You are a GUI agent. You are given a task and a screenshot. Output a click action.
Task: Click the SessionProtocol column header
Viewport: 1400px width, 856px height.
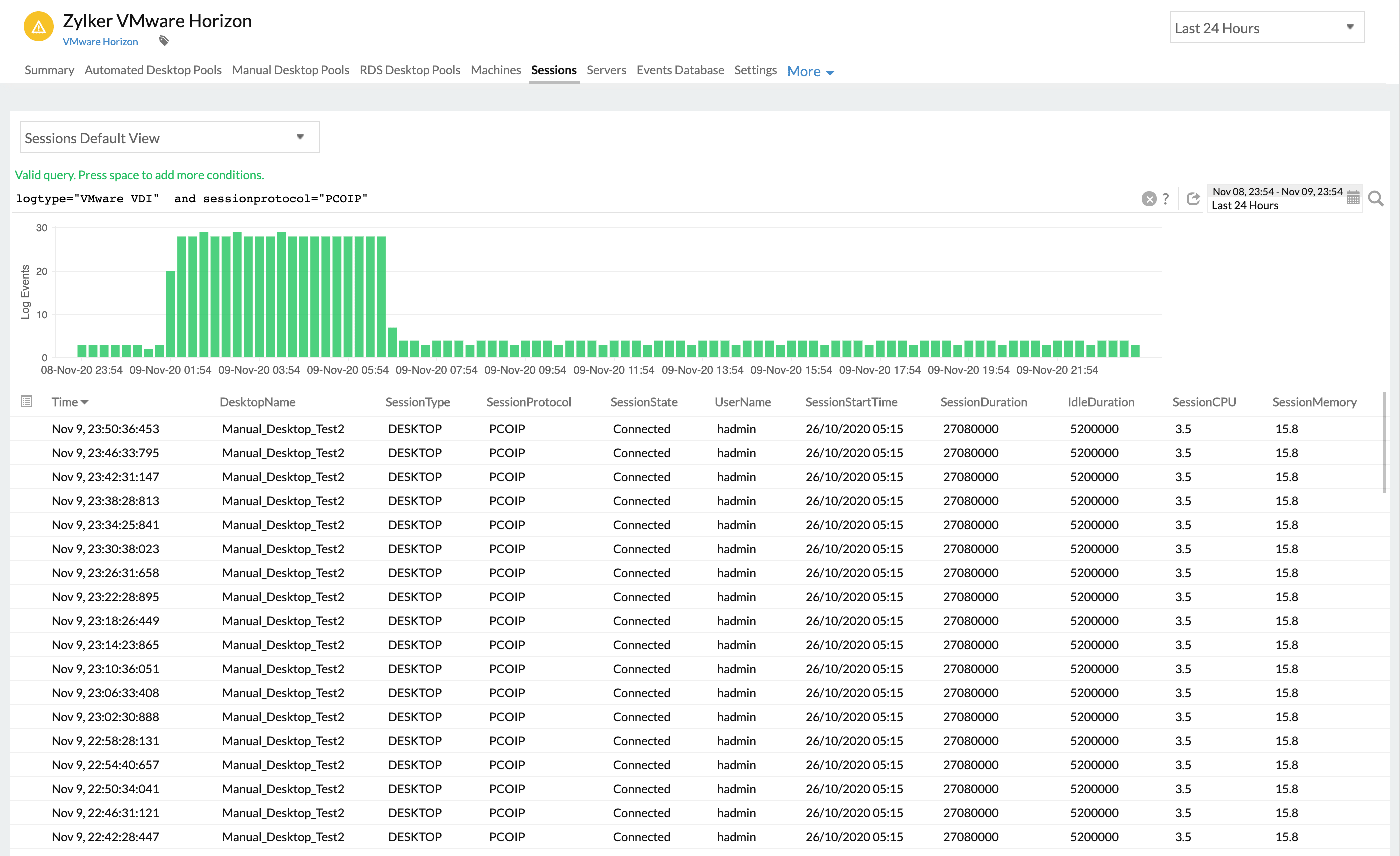pyautogui.click(x=529, y=402)
